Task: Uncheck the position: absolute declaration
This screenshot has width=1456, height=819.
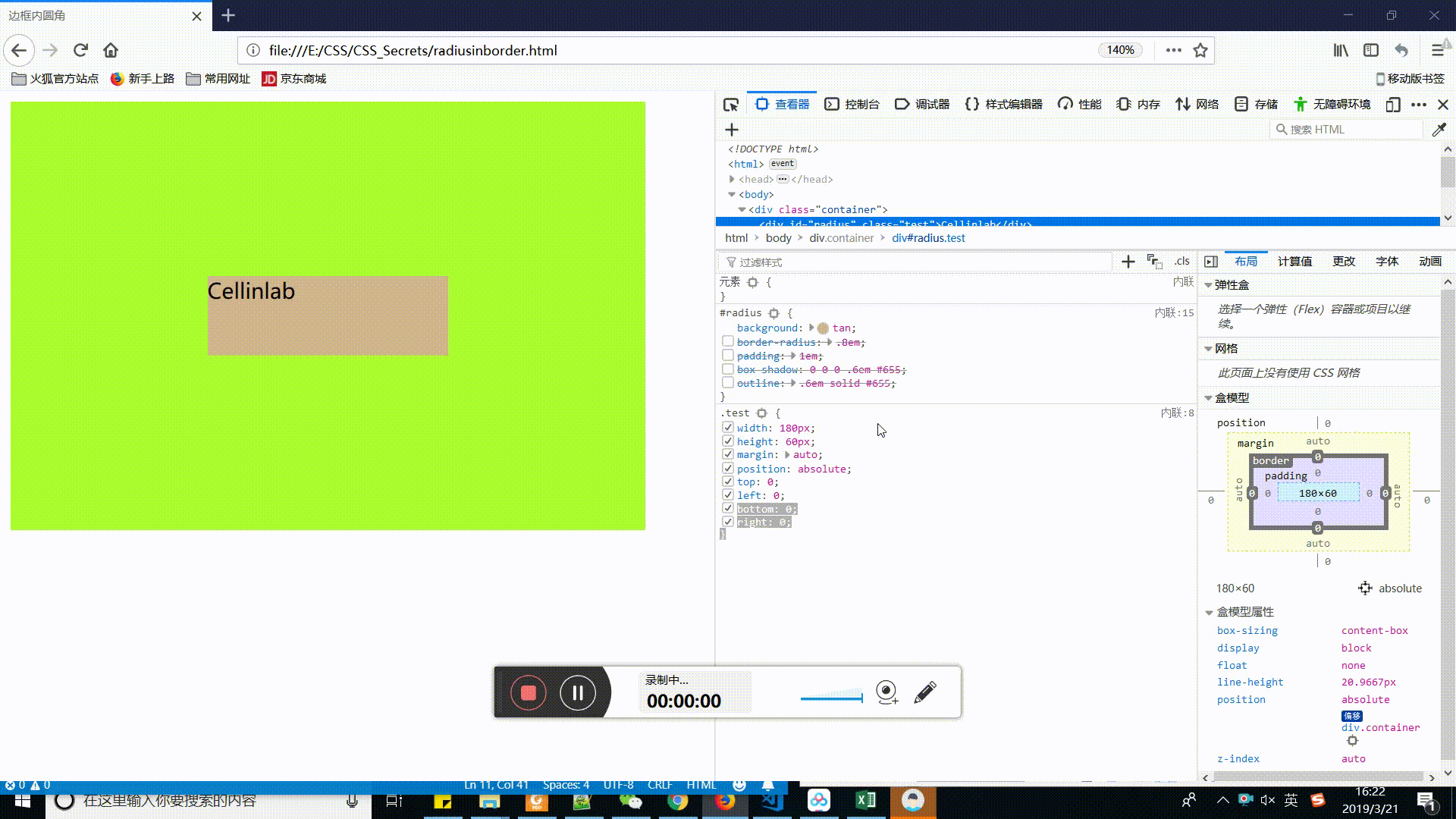Action: tap(728, 469)
